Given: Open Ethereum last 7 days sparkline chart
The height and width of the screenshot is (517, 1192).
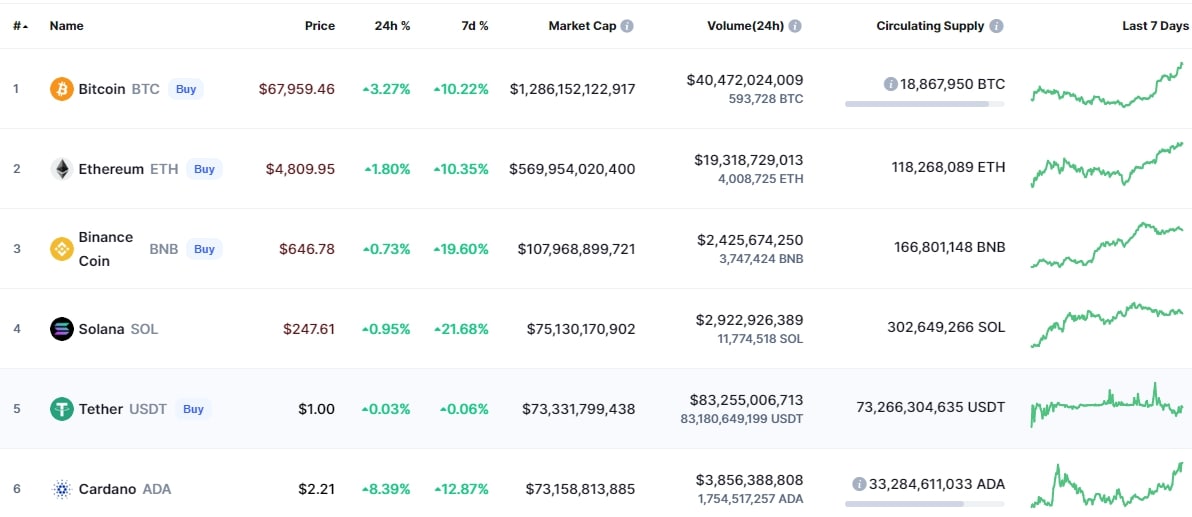Looking at the screenshot, I should point(1107,164).
